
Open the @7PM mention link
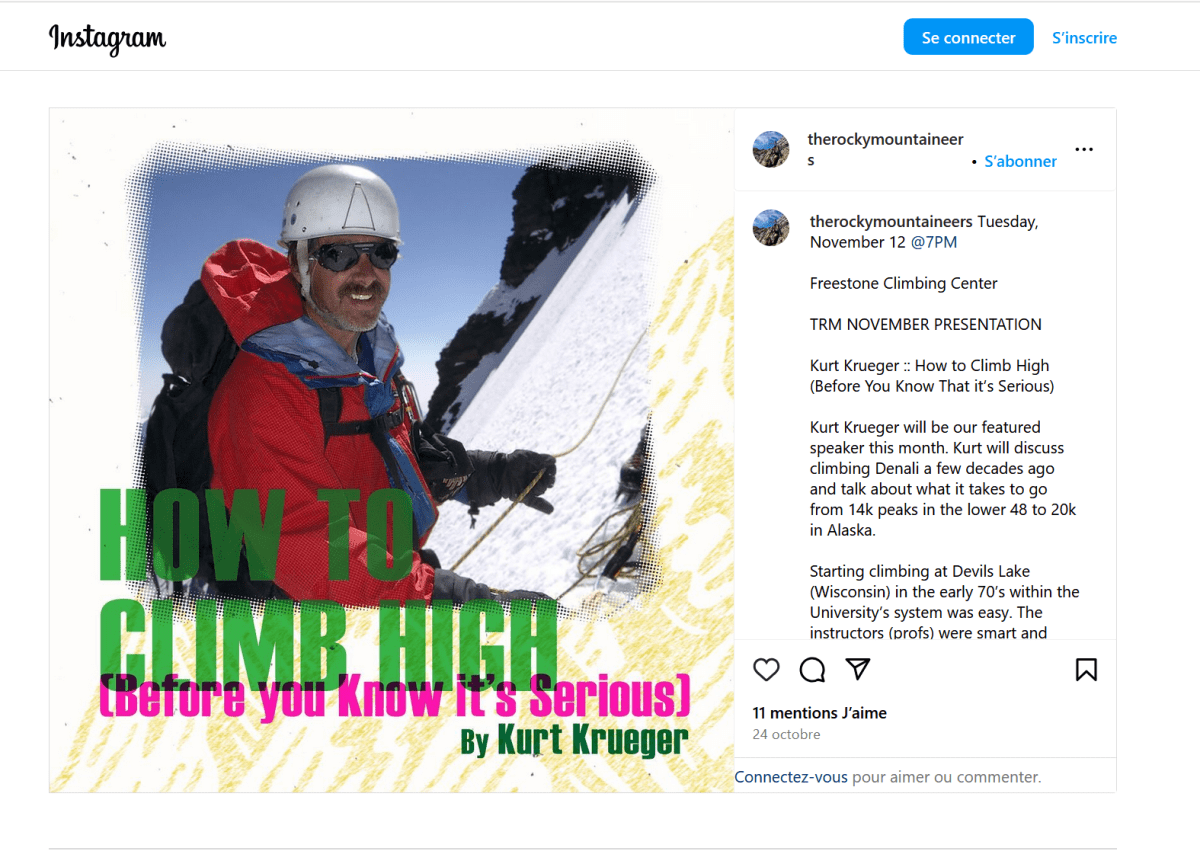[x=934, y=242]
